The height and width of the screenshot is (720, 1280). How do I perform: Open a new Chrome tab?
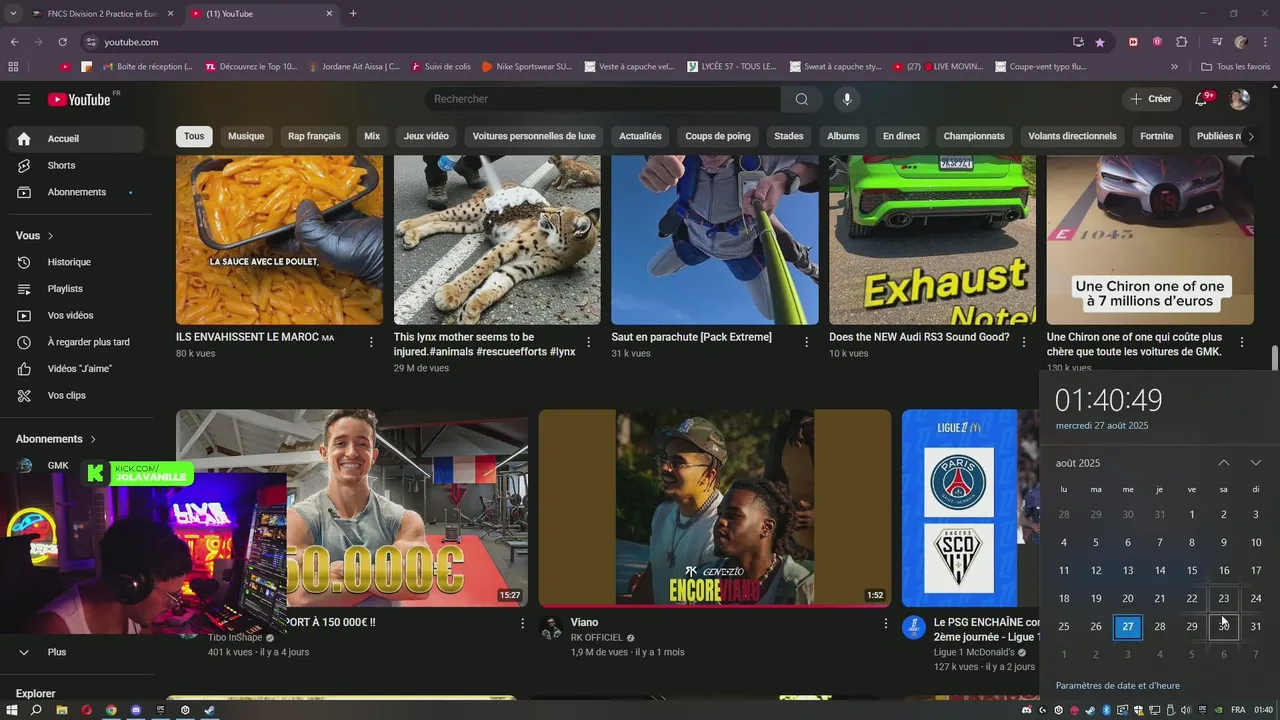tap(353, 13)
